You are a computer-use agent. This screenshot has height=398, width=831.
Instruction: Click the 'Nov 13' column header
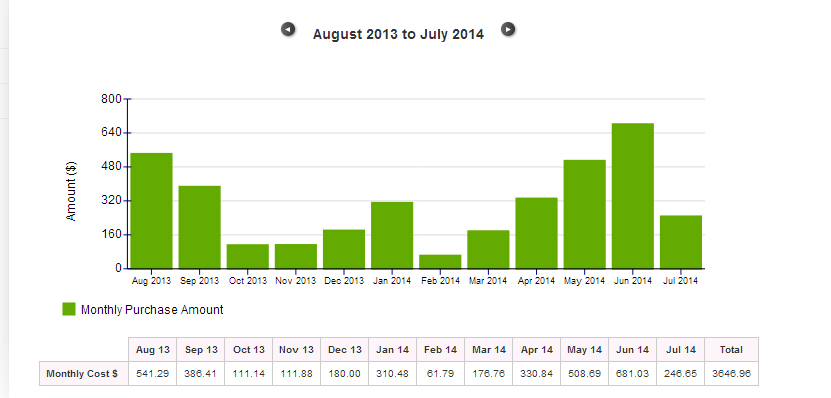297,350
